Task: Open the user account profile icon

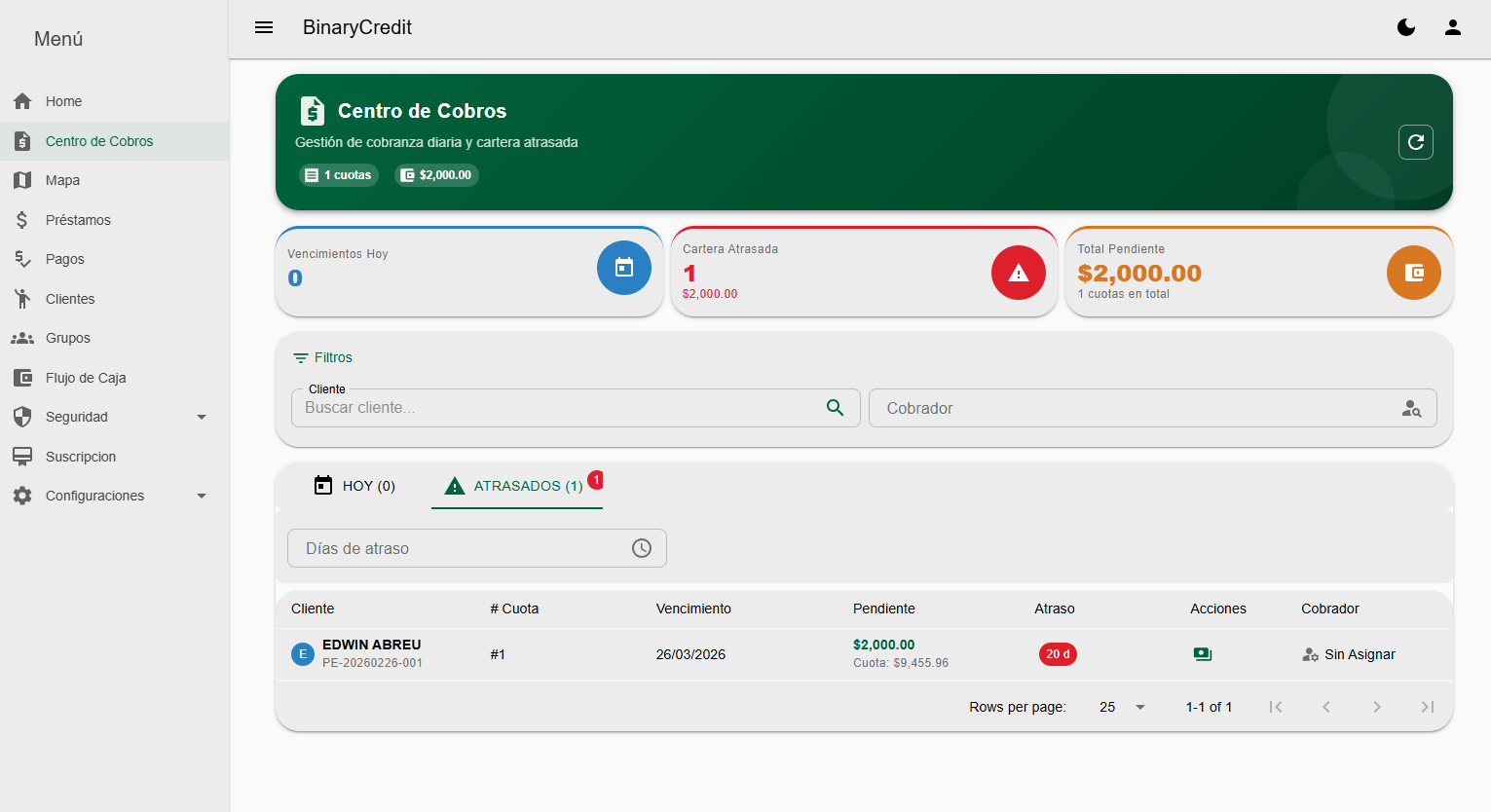Action: [1453, 27]
